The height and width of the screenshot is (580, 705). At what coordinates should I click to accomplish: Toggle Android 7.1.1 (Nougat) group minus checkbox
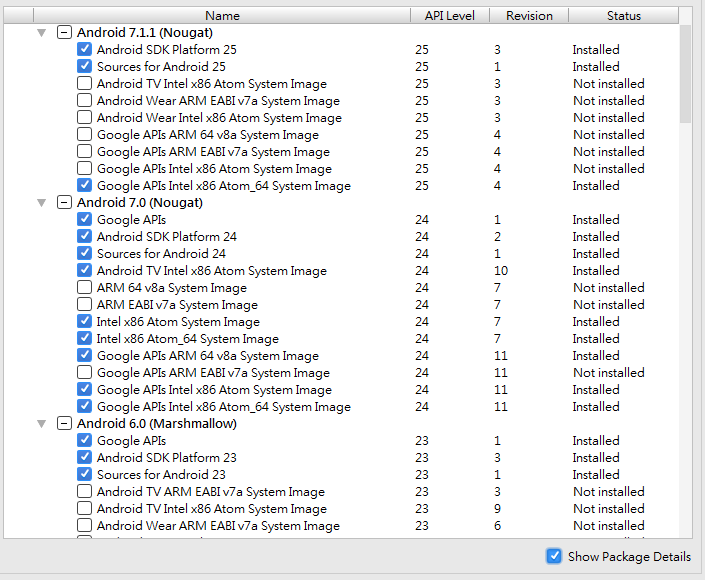64,32
